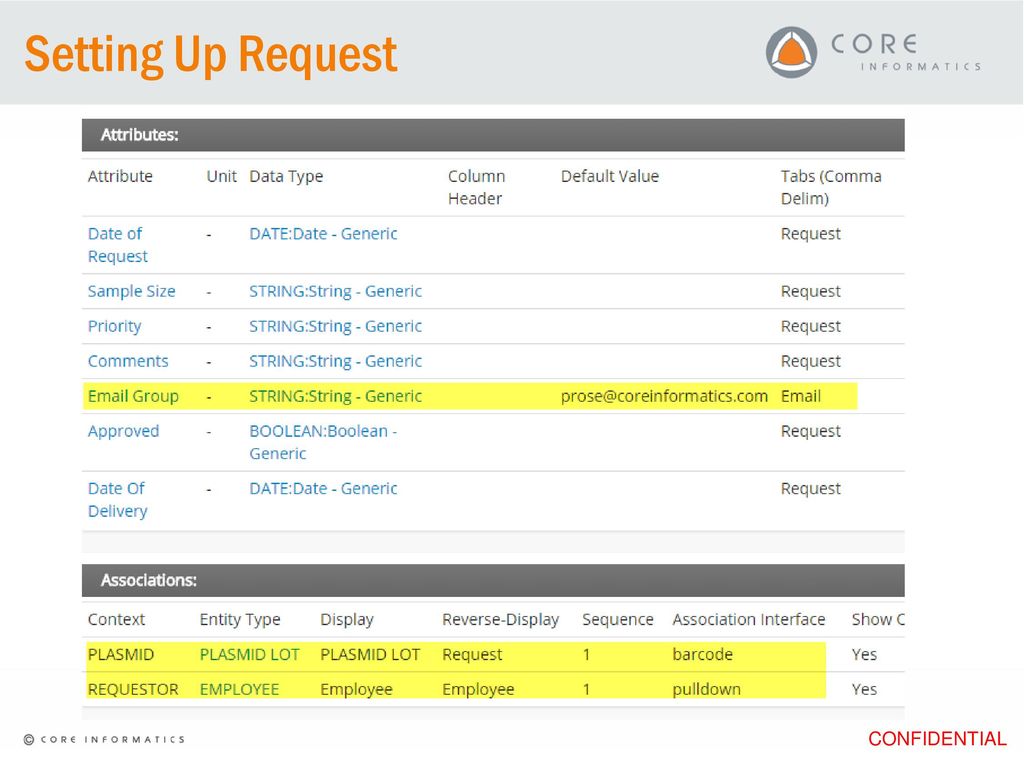Image resolution: width=1024 pixels, height=768 pixels.
Task: Click the PLASMID LOT display cell
Action: tap(370, 654)
